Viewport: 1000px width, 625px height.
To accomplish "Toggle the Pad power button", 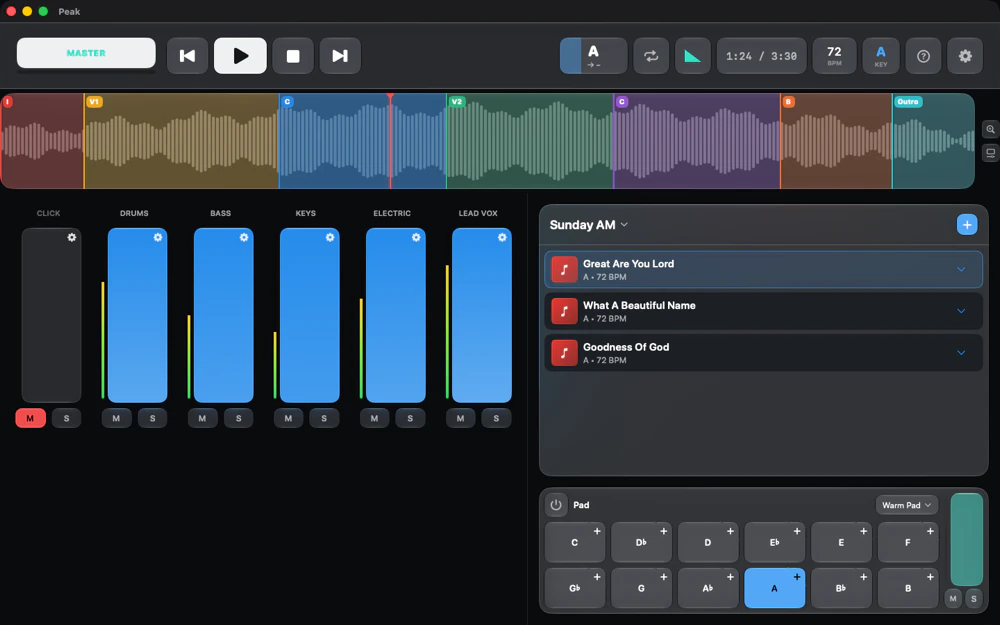I will [x=556, y=505].
